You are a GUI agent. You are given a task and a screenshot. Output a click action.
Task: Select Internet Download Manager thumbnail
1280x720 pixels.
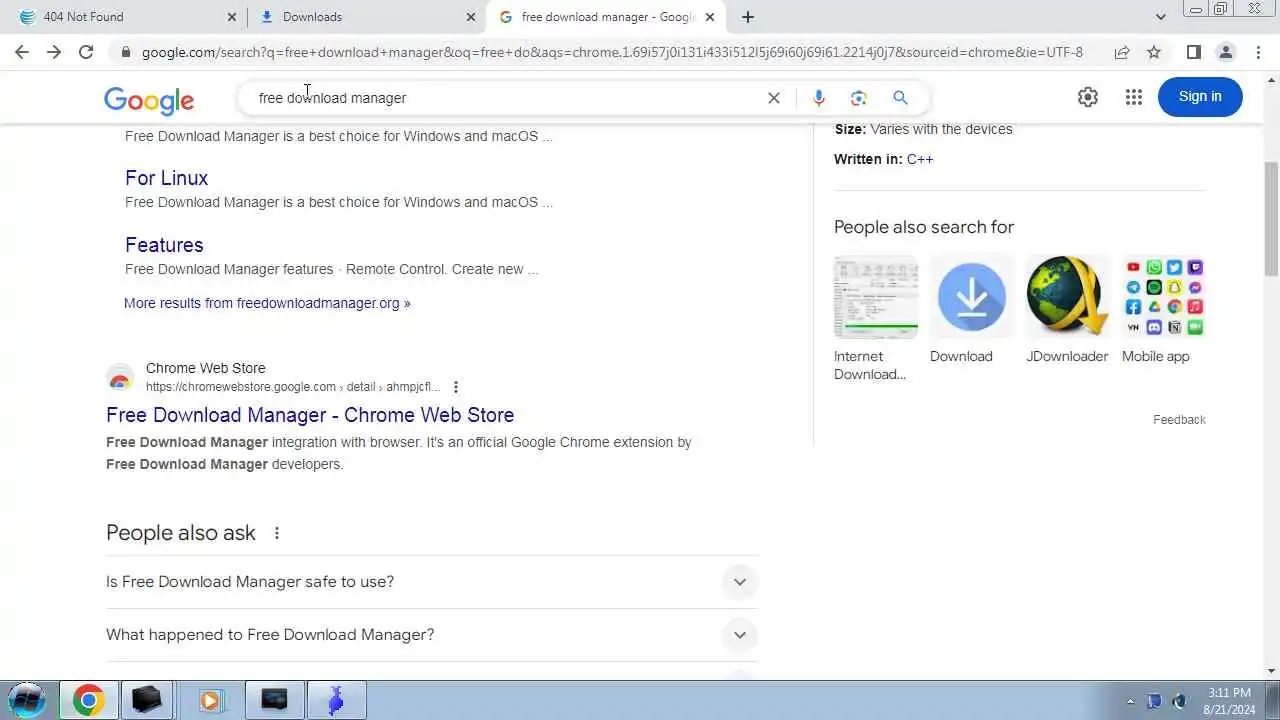[876, 297]
